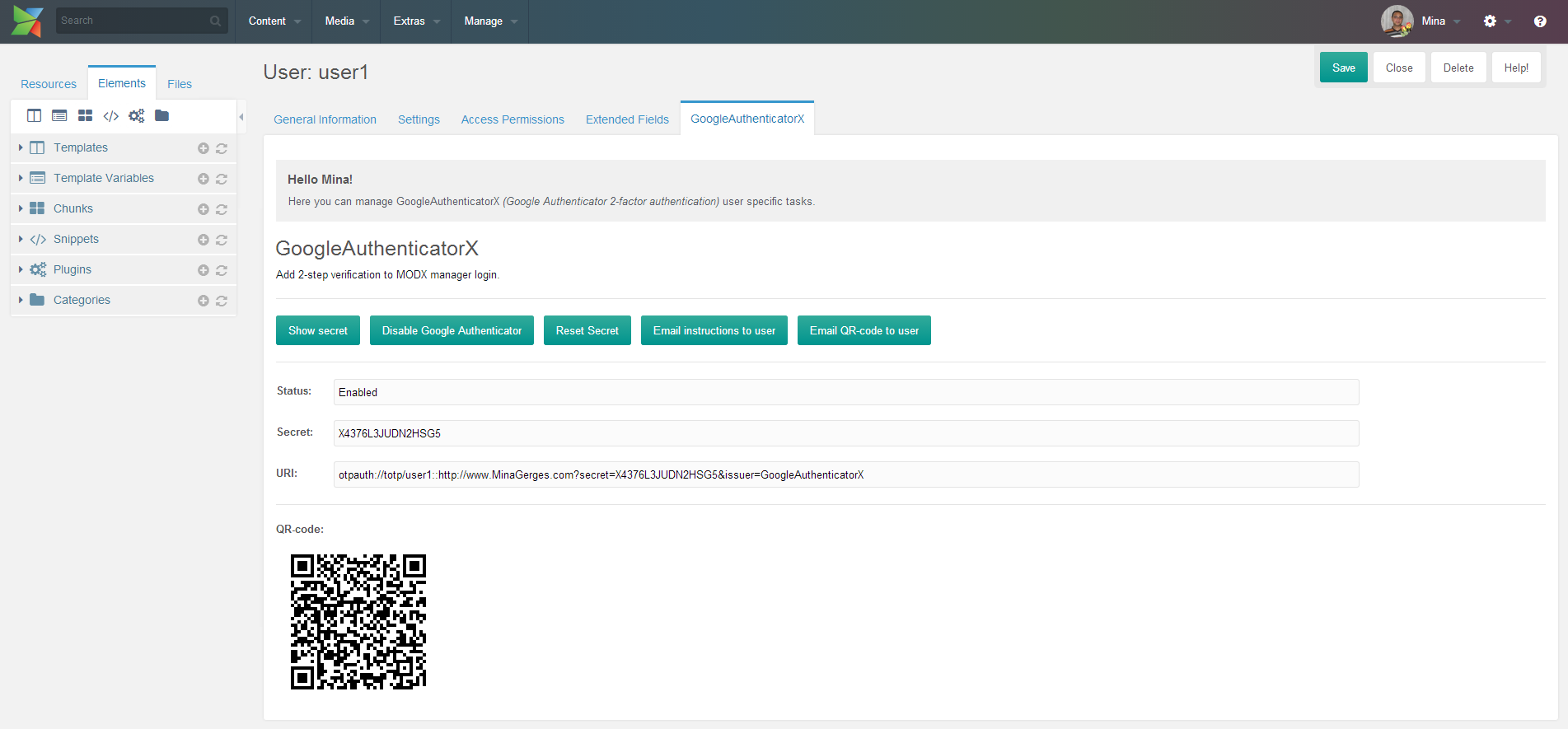
Task: Expand the Chunks tree node arrow
Action: pyautogui.click(x=21, y=208)
